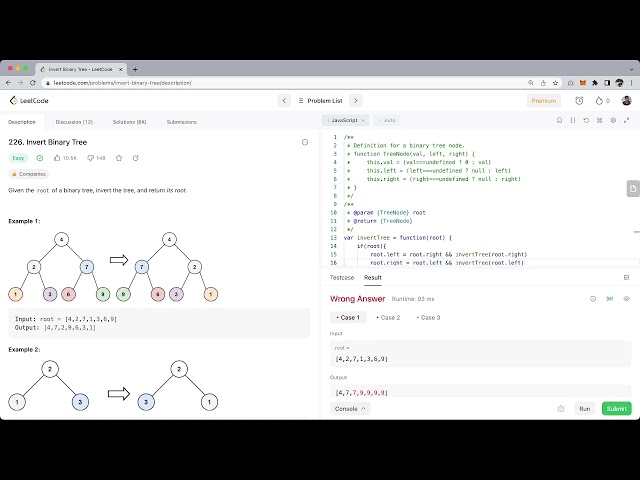Open the Auto dropdown in editor

pos(387,120)
